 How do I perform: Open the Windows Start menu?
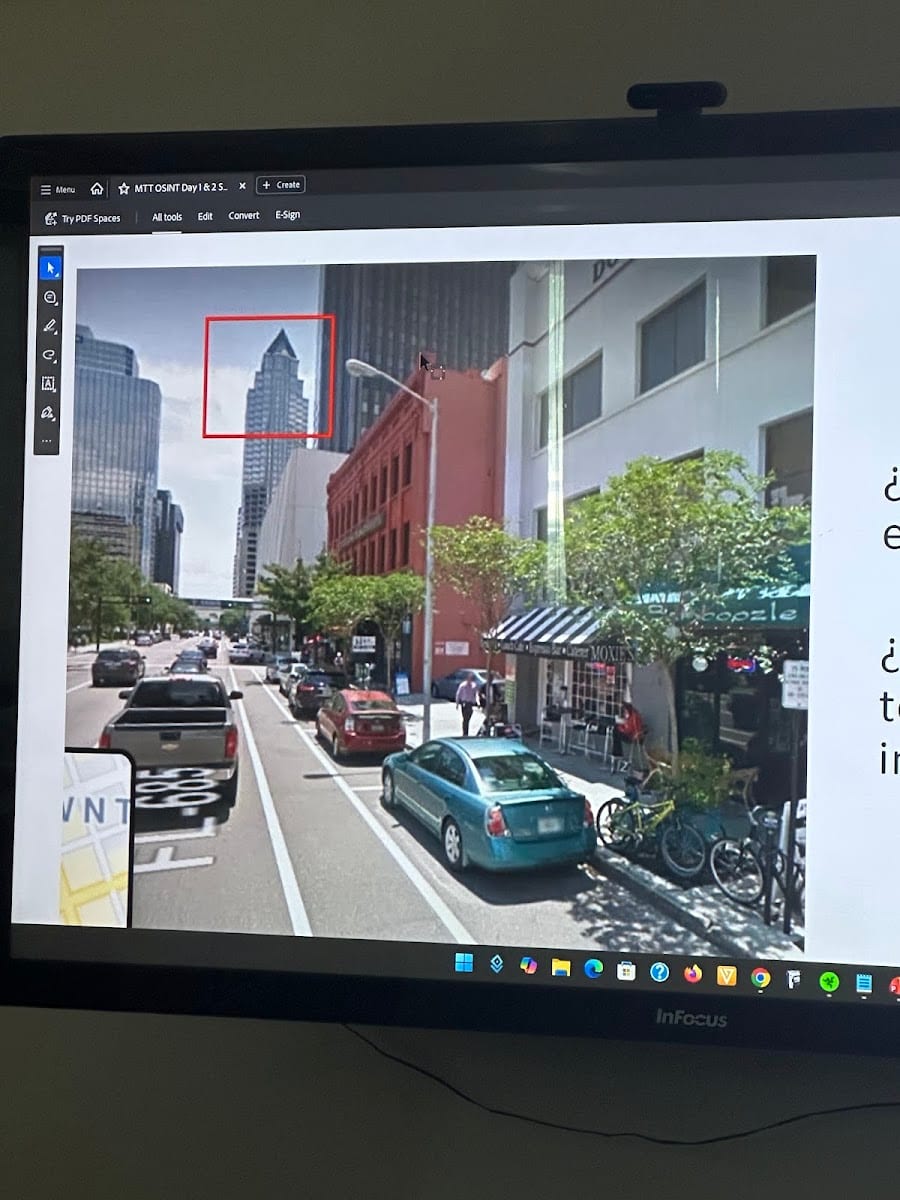pyautogui.click(x=464, y=963)
